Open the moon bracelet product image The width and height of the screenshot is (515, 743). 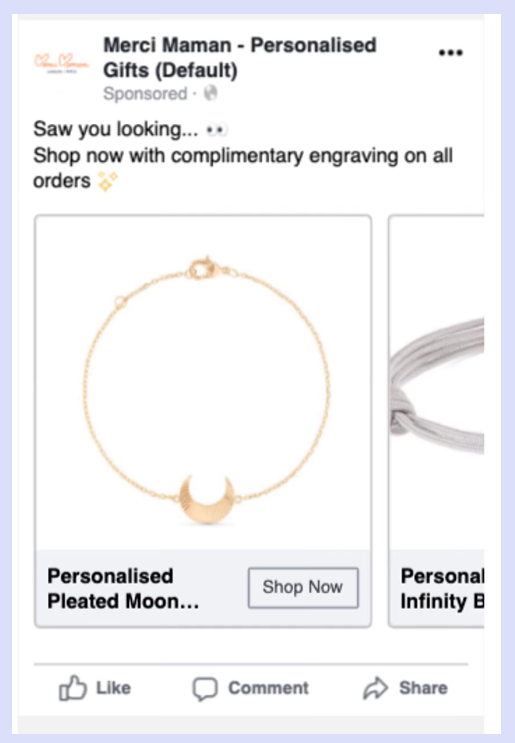[x=203, y=383]
